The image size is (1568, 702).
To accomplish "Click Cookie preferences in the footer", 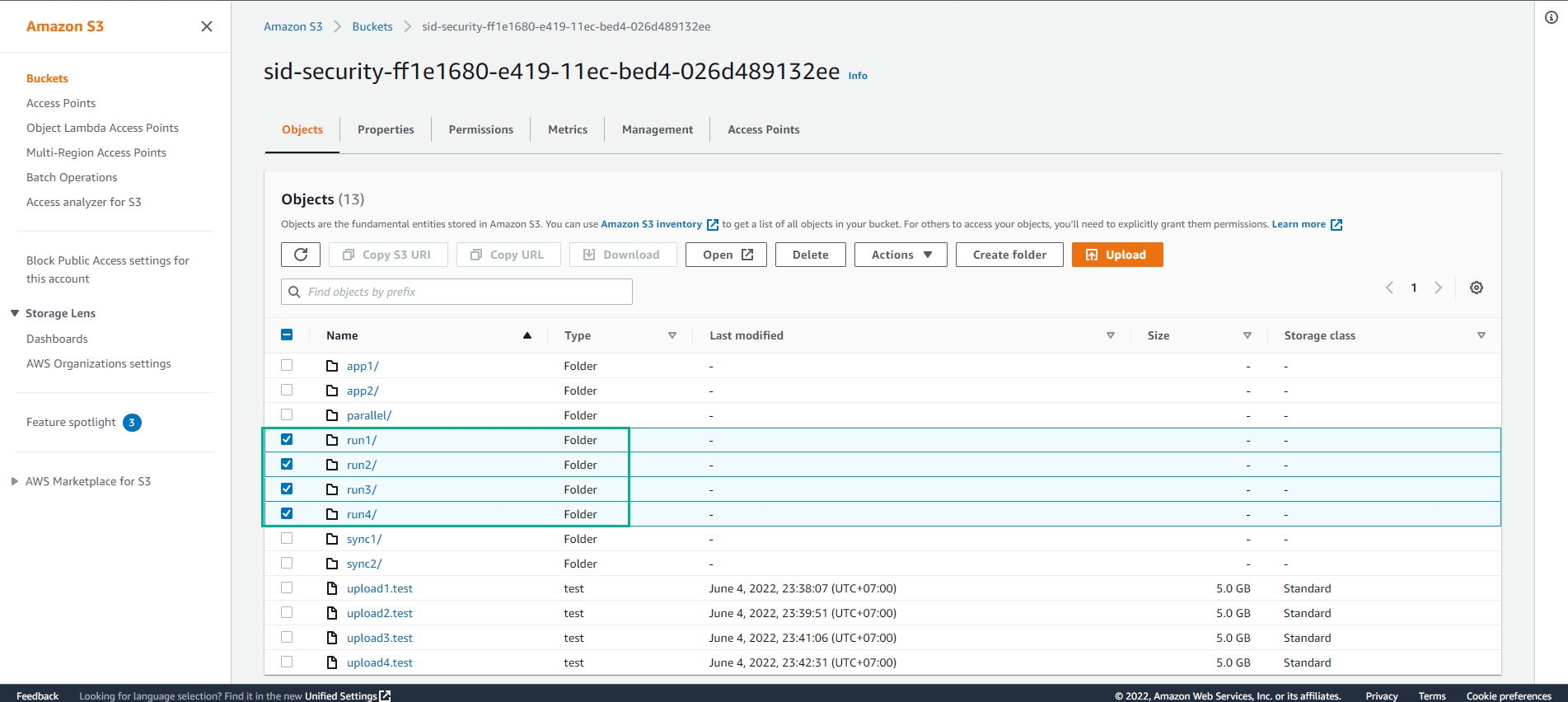I will click(1509, 696).
